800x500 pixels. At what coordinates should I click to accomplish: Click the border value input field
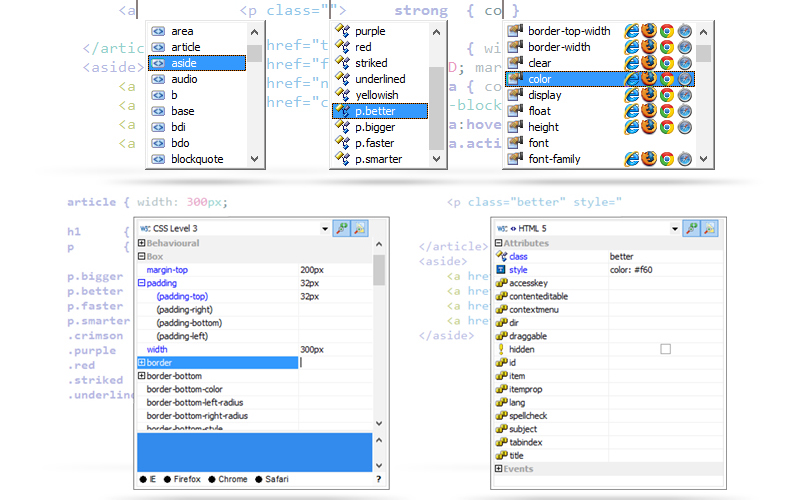click(336, 362)
